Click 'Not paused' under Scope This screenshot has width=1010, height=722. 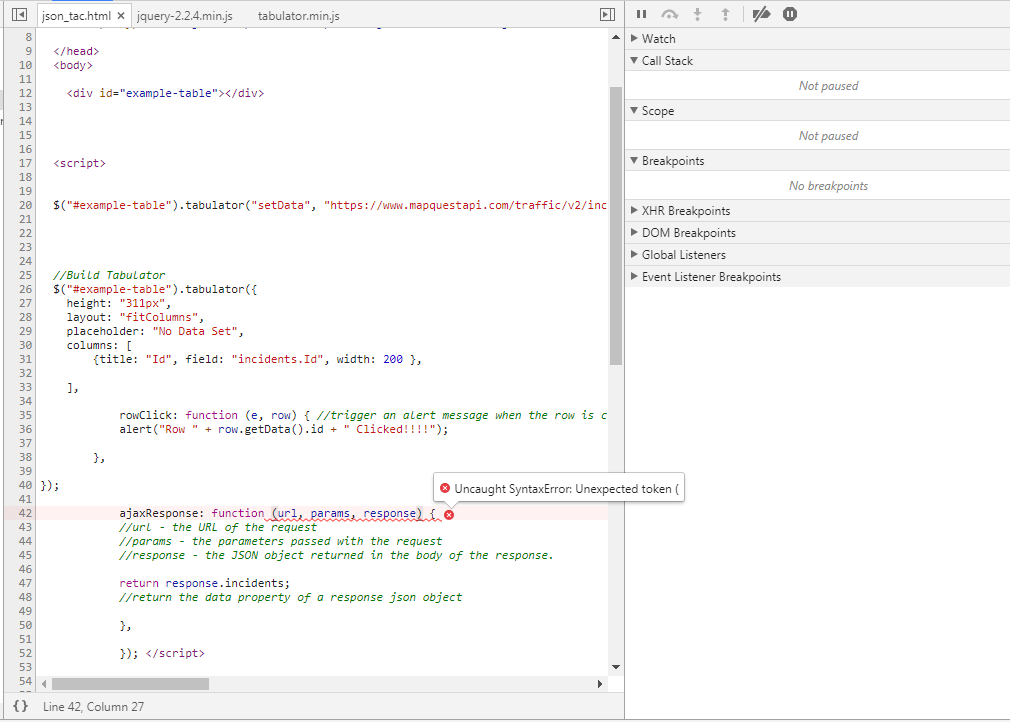(x=828, y=136)
